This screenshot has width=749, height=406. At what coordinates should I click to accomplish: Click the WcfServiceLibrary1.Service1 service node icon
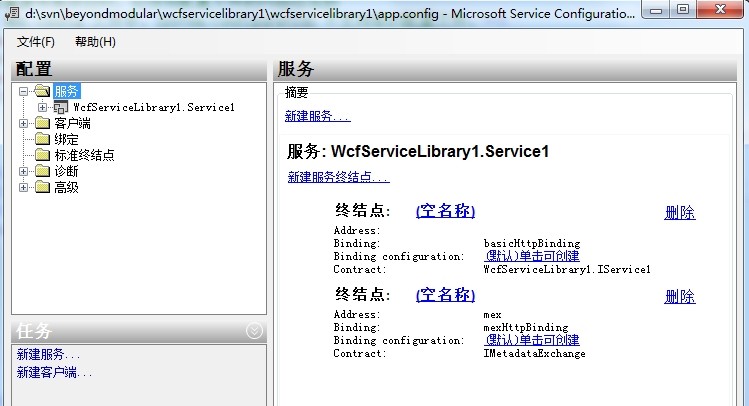click(61, 107)
